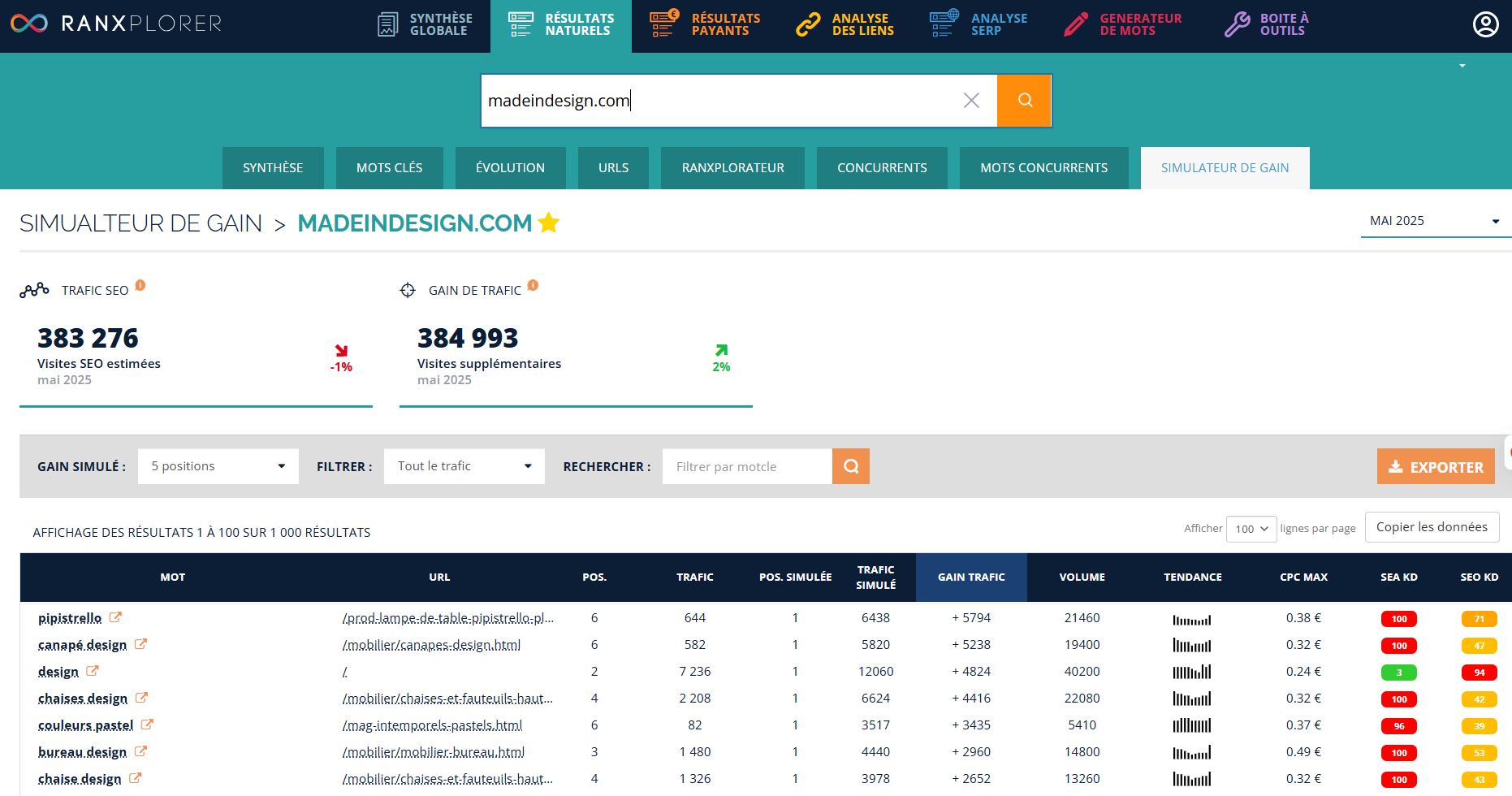The image size is (1512, 796).
Task: Click the SEA KD badge 3 for design
Action: (x=1398, y=673)
